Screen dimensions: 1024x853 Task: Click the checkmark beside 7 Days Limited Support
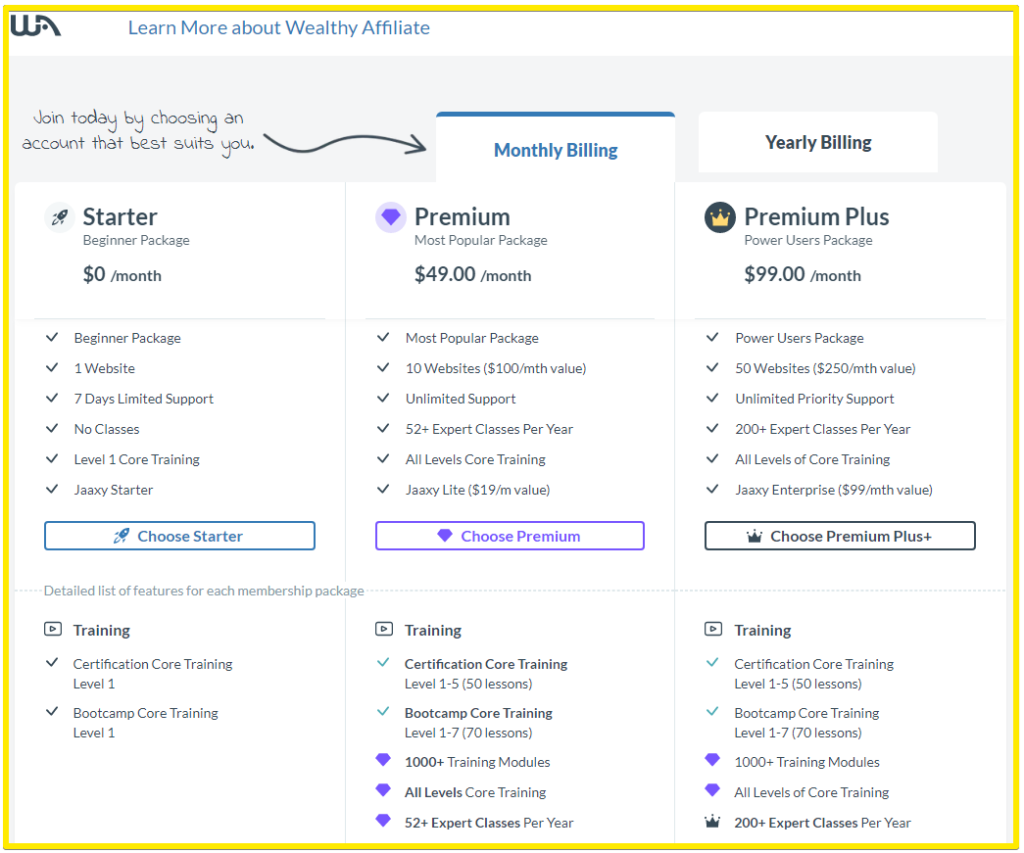click(x=52, y=398)
